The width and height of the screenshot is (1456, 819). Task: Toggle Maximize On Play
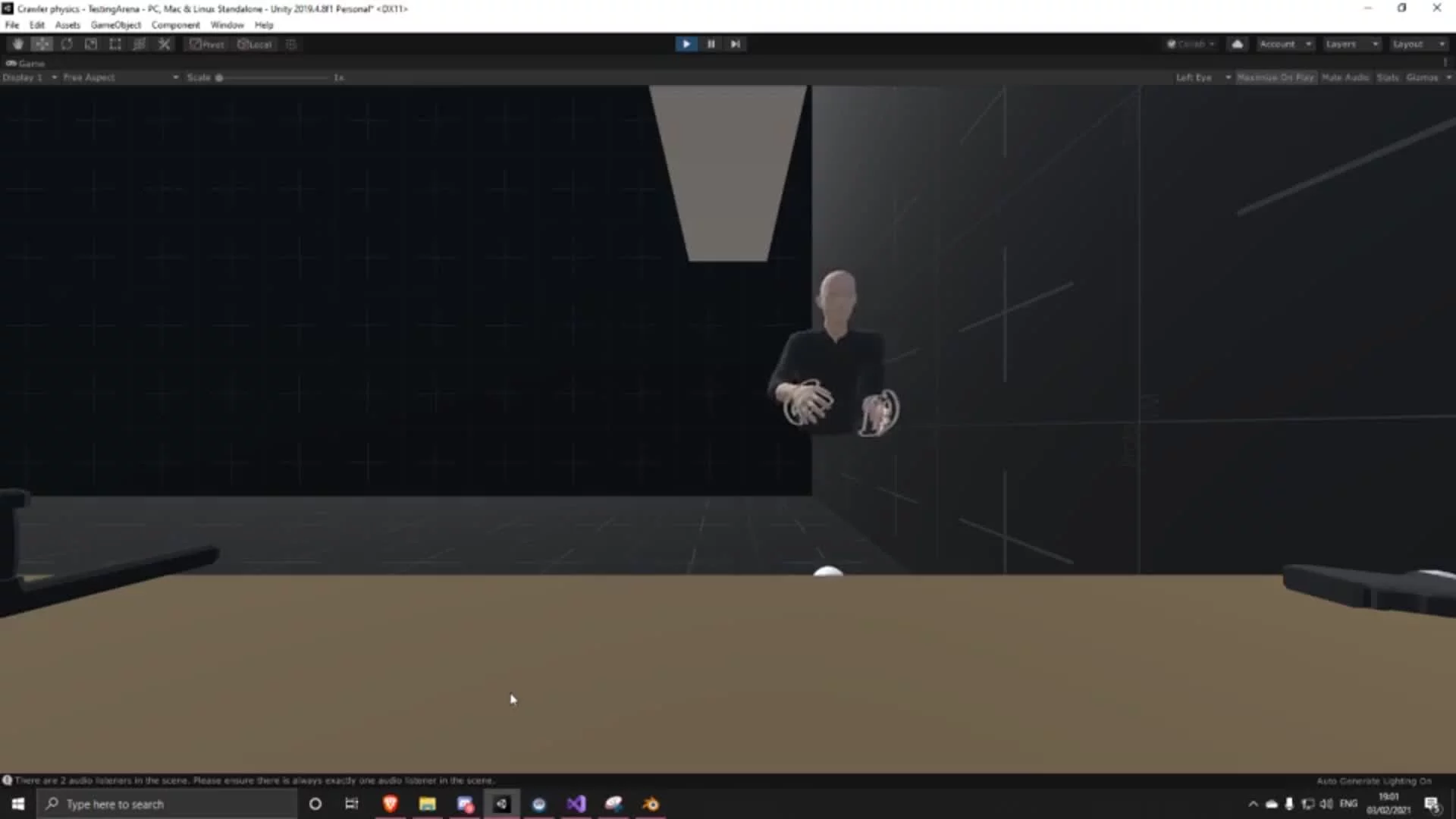tap(1275, 77)
